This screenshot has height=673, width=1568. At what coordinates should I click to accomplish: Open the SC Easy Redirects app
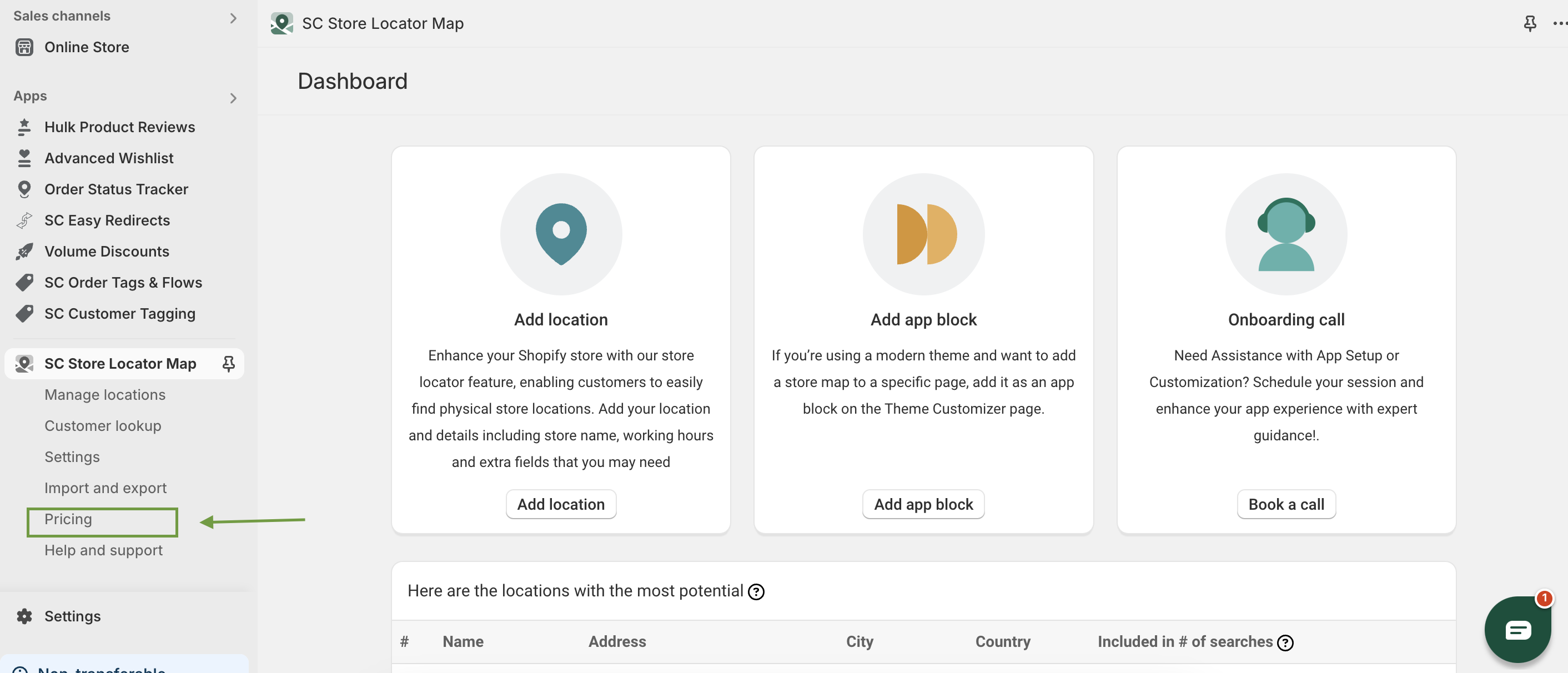click(107, 220)
